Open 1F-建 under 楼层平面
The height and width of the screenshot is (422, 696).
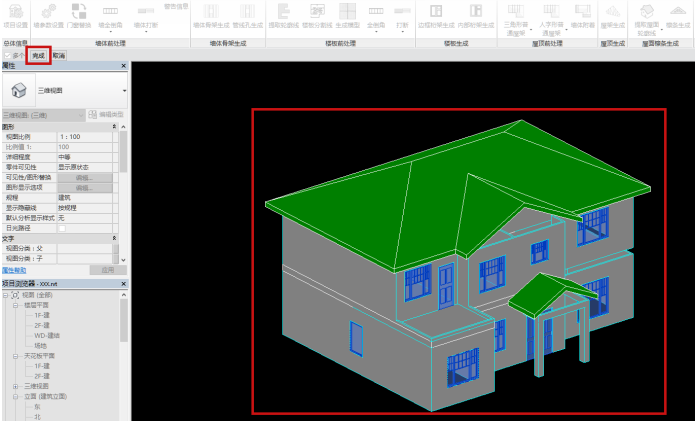pos(42,316)
